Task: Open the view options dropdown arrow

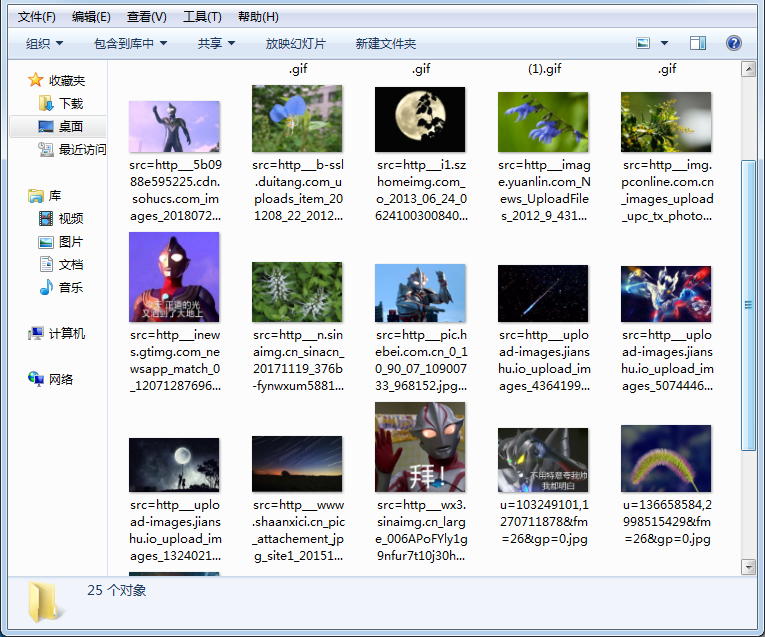Action: coord(664,43)
